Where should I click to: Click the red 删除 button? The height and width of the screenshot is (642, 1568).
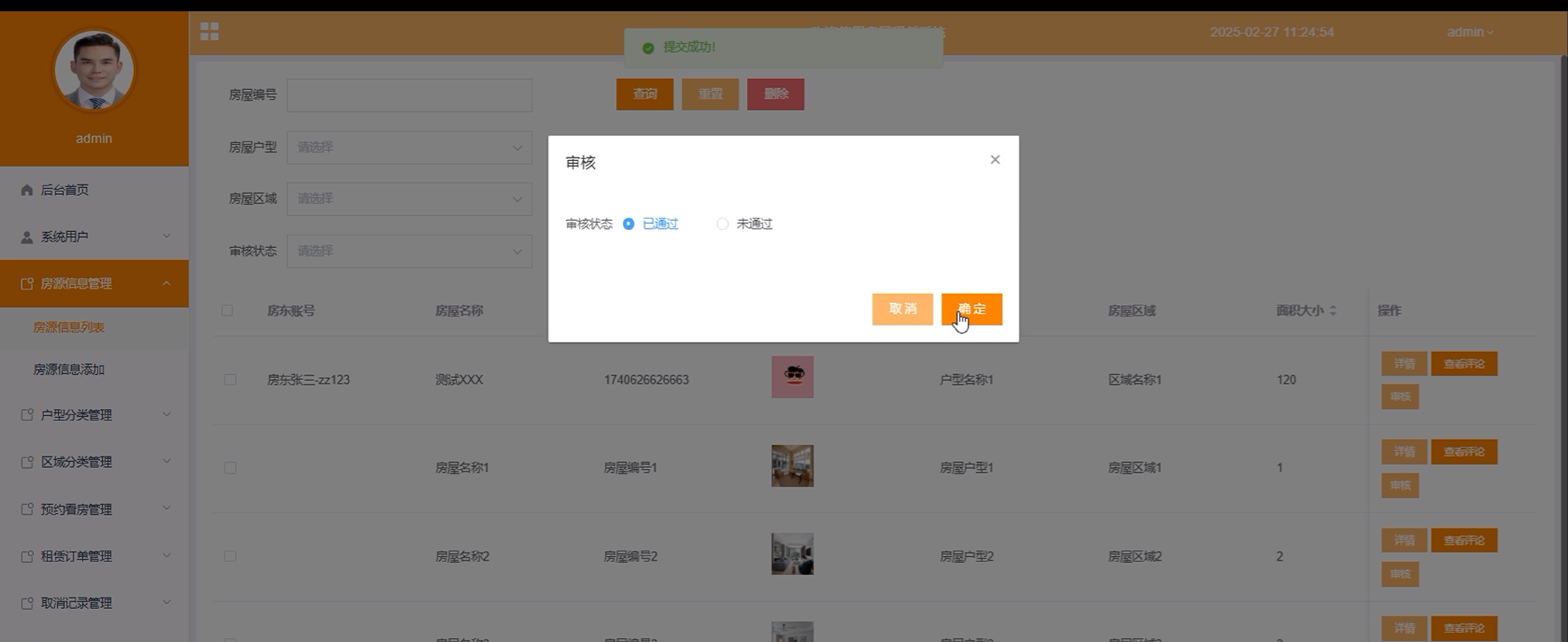[775, 95]
